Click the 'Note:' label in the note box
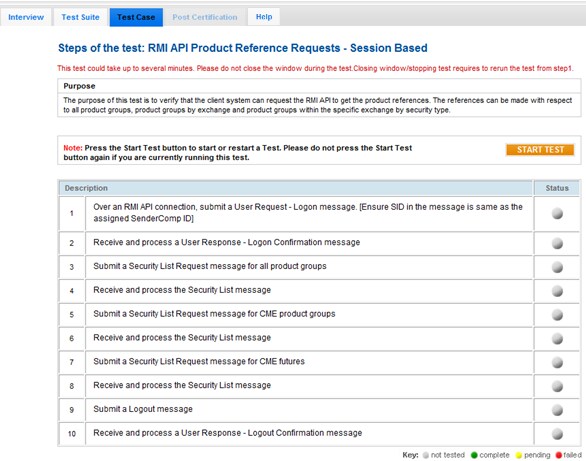 coord(73,148)
